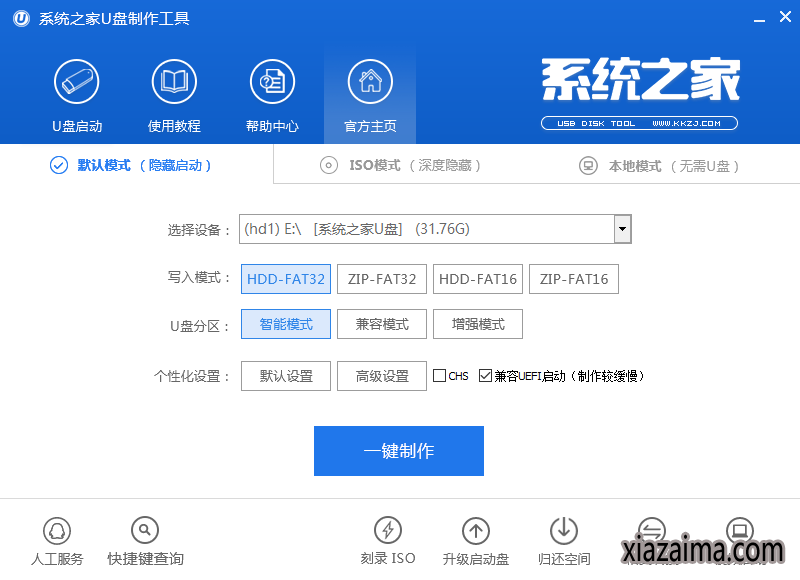Click the 个性化设置 label
The image size is (800, 580).
tap(192, 376)
